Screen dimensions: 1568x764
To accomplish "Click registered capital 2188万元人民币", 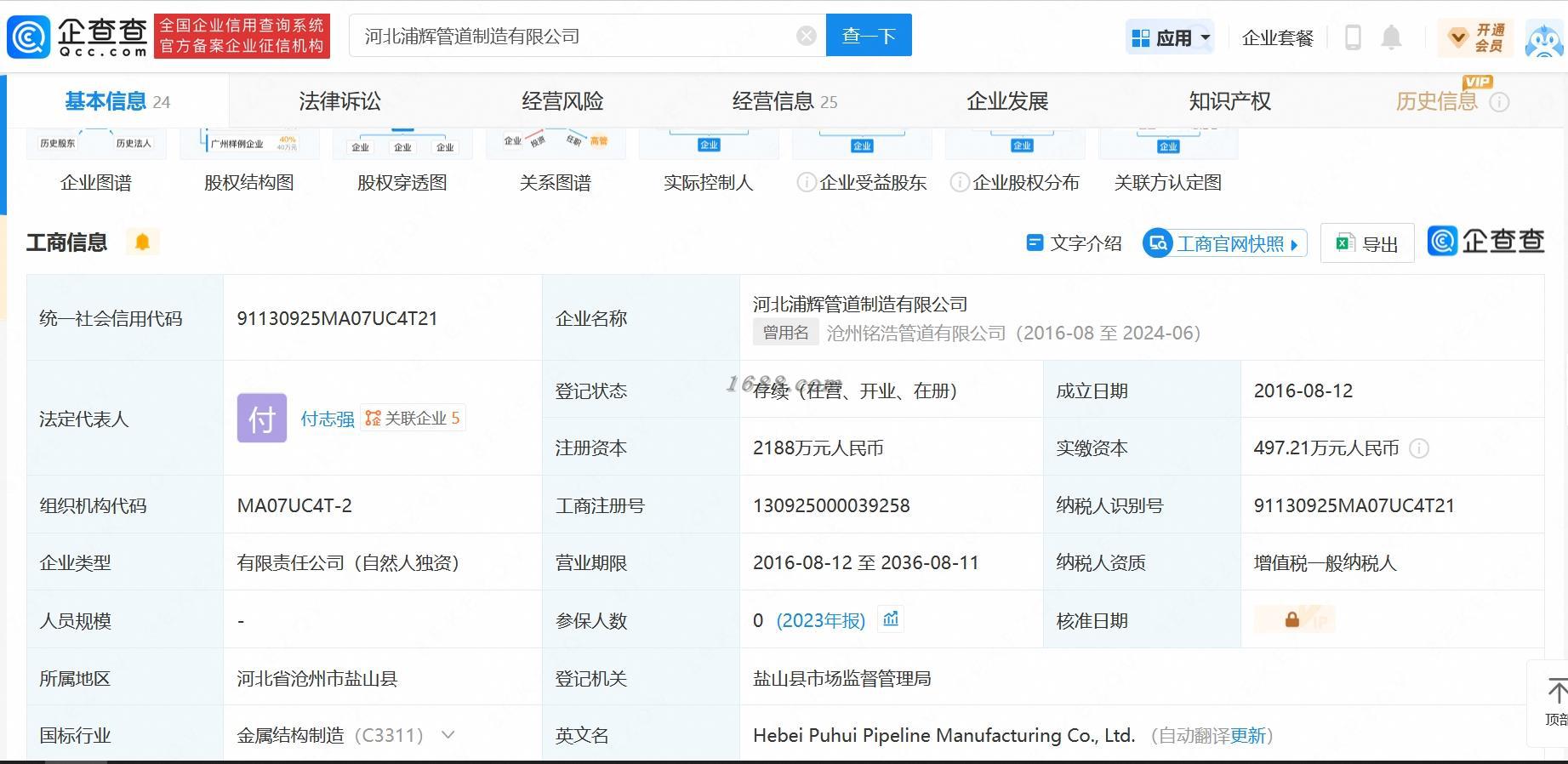I will tap(818, 448).
